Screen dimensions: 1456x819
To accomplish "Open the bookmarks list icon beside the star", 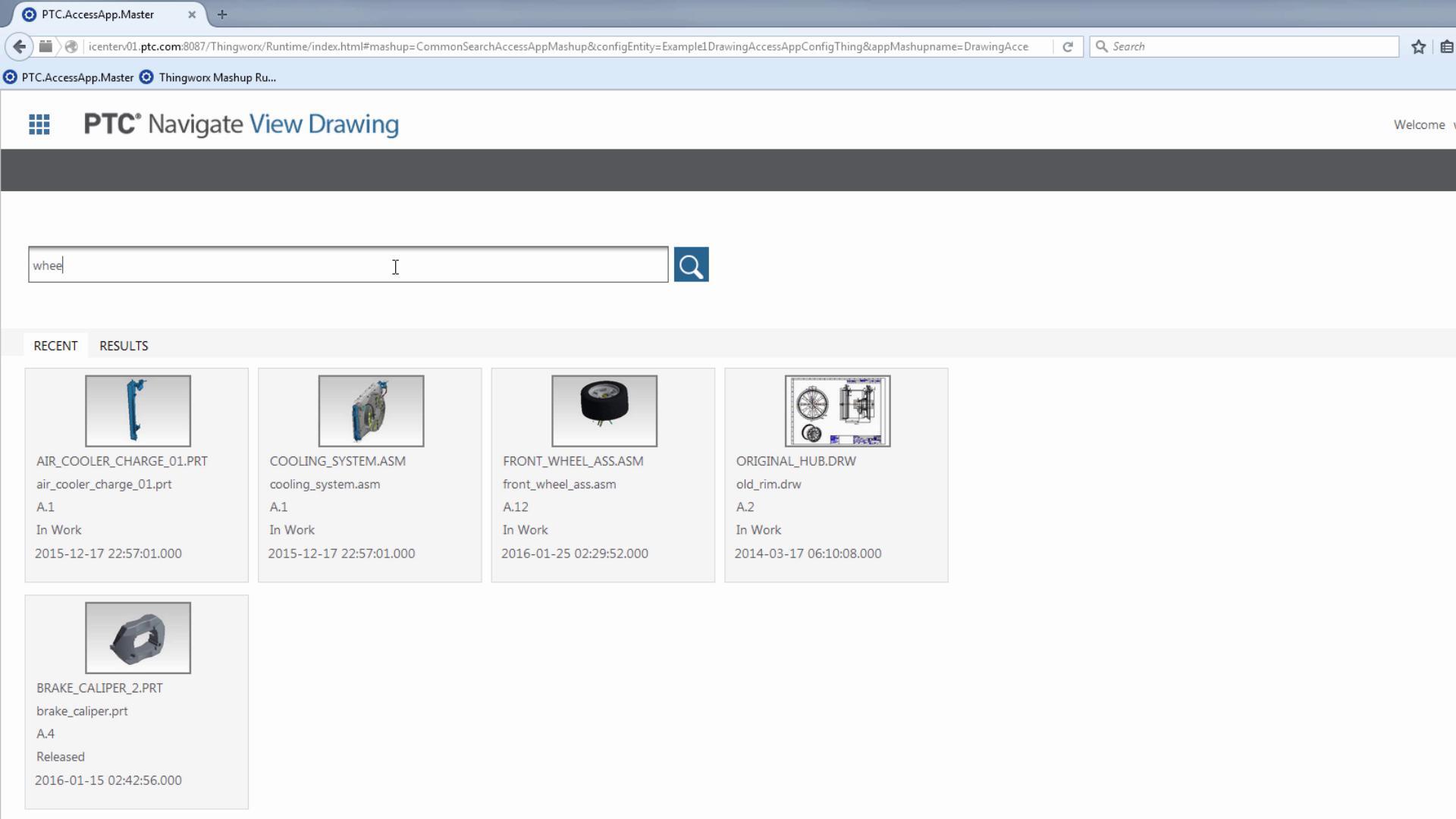I will [x=1446, y=46].
